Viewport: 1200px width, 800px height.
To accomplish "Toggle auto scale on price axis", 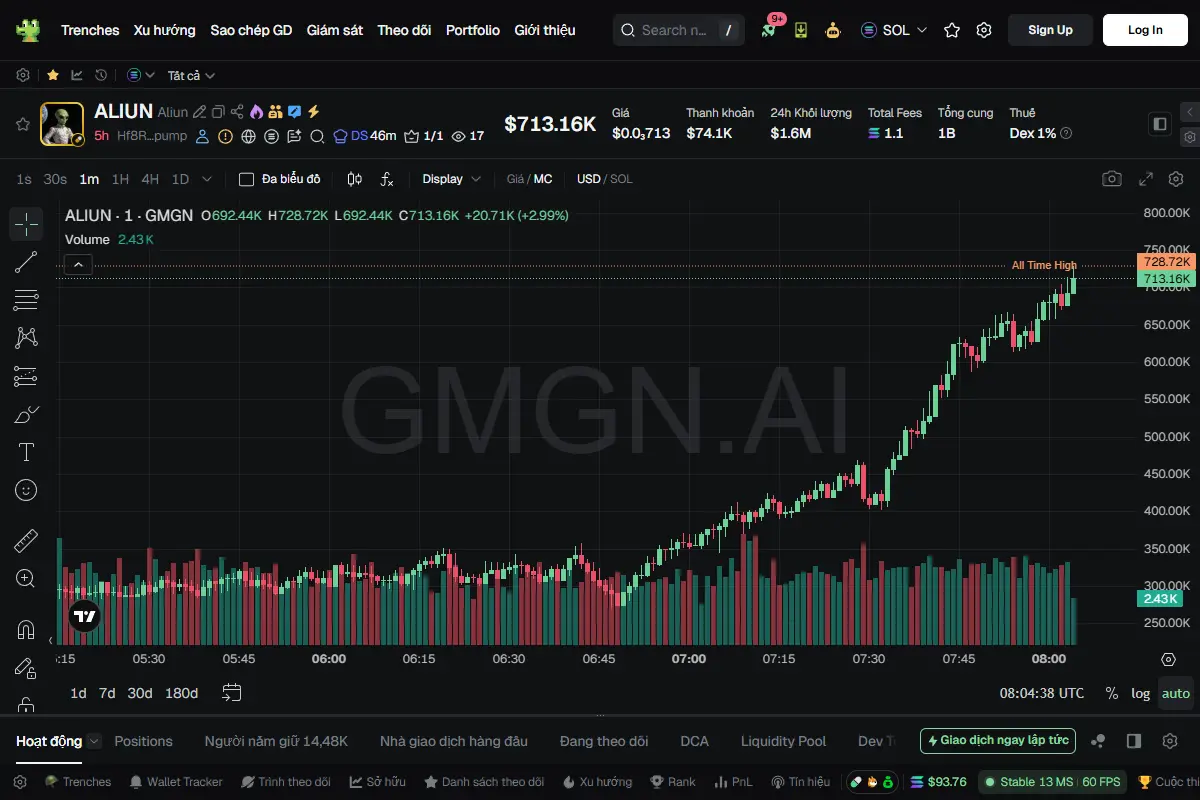I will (x=1176, y=693).
